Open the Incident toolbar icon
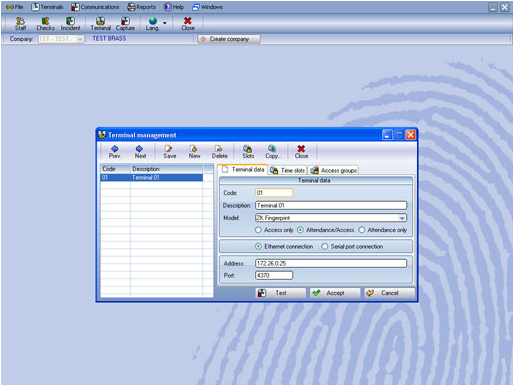The width and height of the screenshot is (514, 387). (70, 24)
